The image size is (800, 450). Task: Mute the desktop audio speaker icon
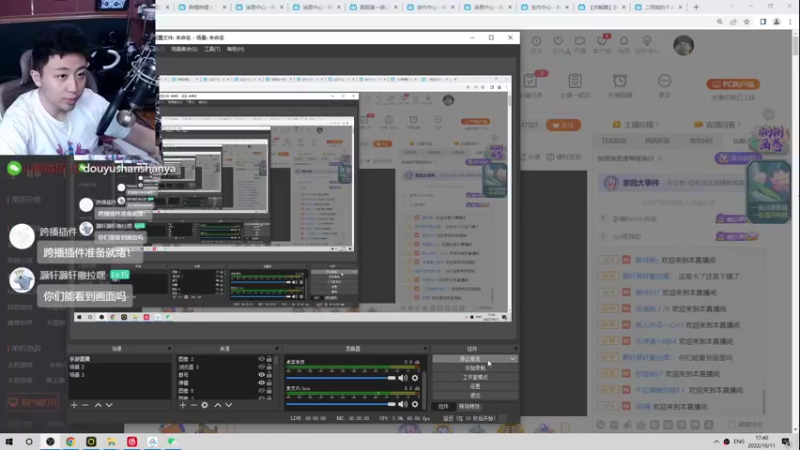(403, 378)
